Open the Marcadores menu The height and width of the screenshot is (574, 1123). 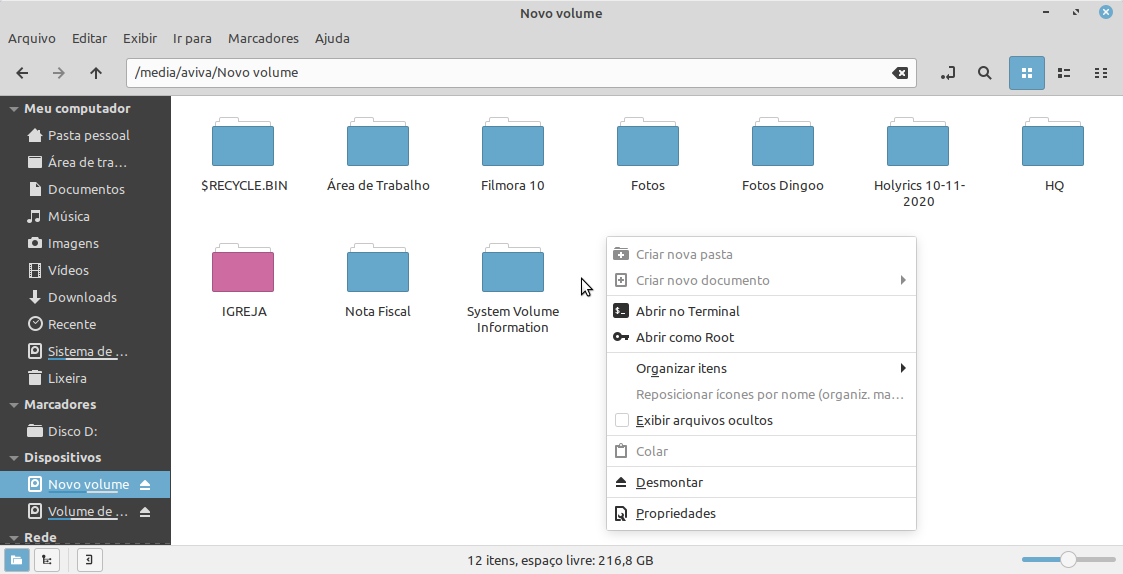pyautogui.click(x=264, y=39)
